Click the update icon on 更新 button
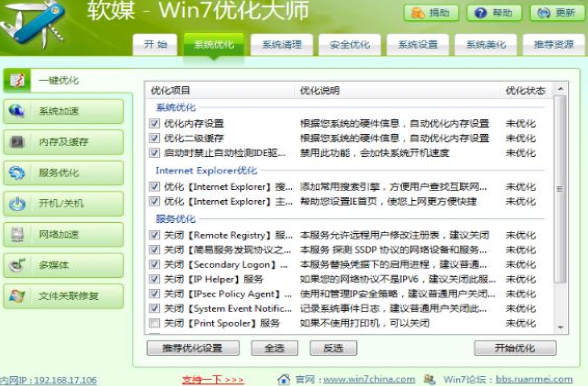The image size is (588, 386). (x=543, y=13)
